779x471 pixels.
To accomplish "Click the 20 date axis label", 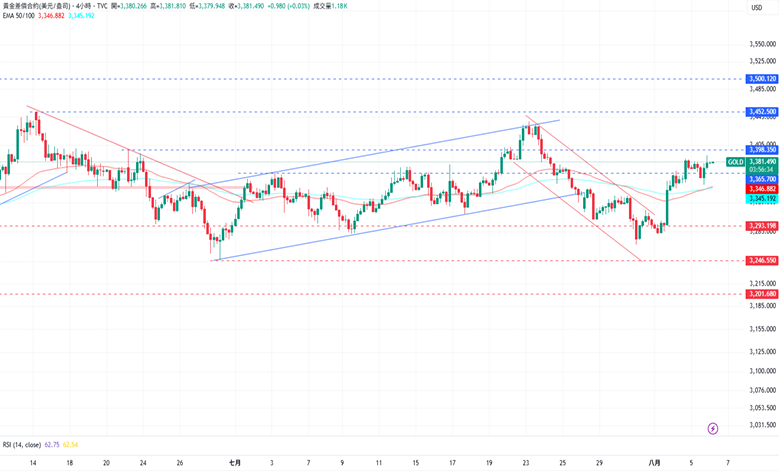I will [x=106, y=463].
